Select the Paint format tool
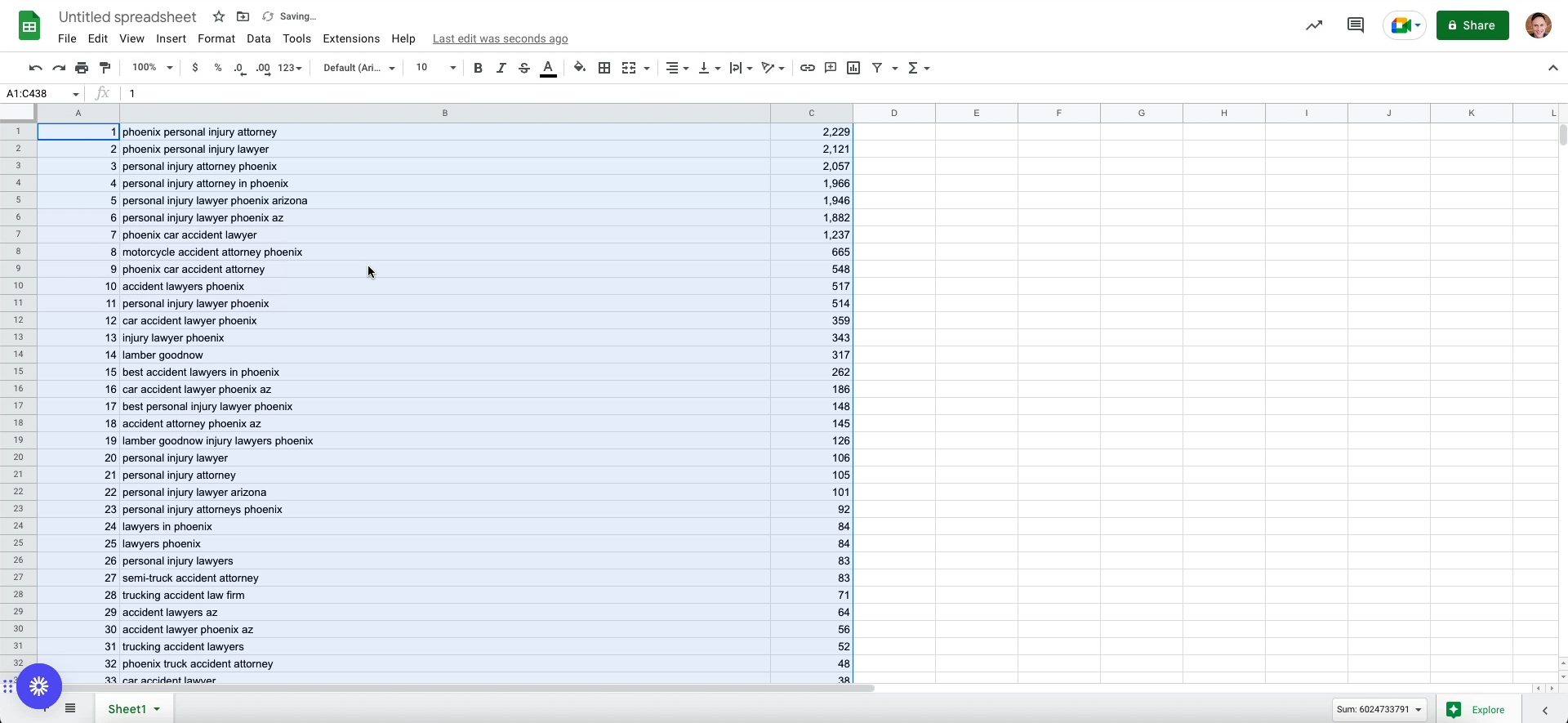Viewport: 1568px width, 723px height. 105,68
